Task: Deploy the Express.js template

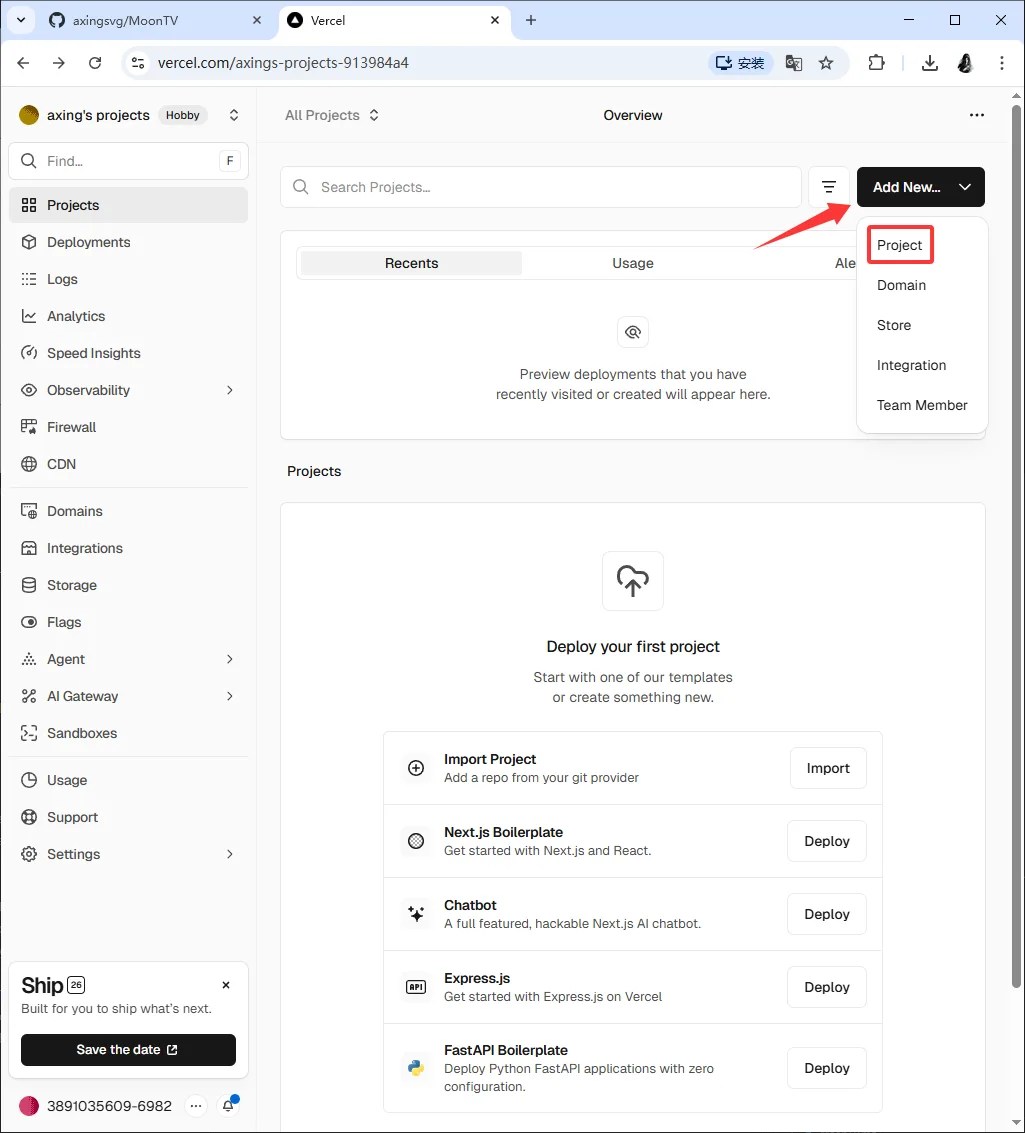Action: (826, 987)
